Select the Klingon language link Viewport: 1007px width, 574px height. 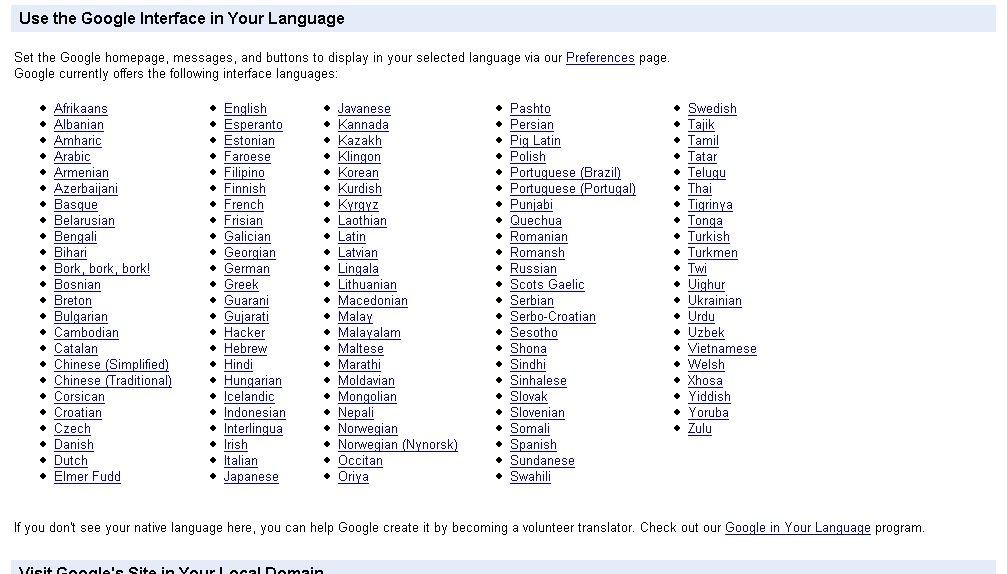coord(359,157)
